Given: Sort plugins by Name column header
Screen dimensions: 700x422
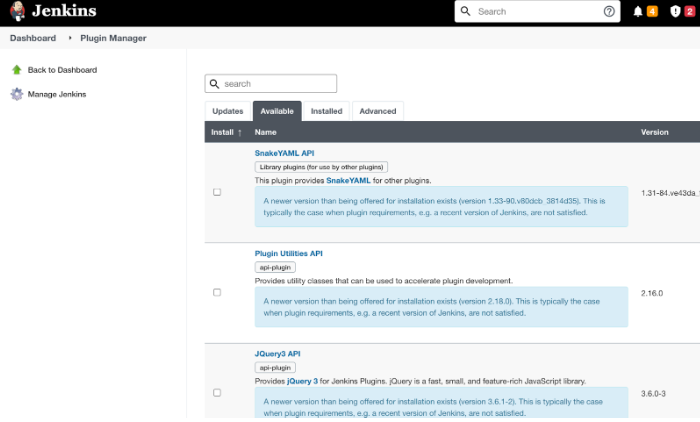Looking at the screenshot, I should (265, 132).
